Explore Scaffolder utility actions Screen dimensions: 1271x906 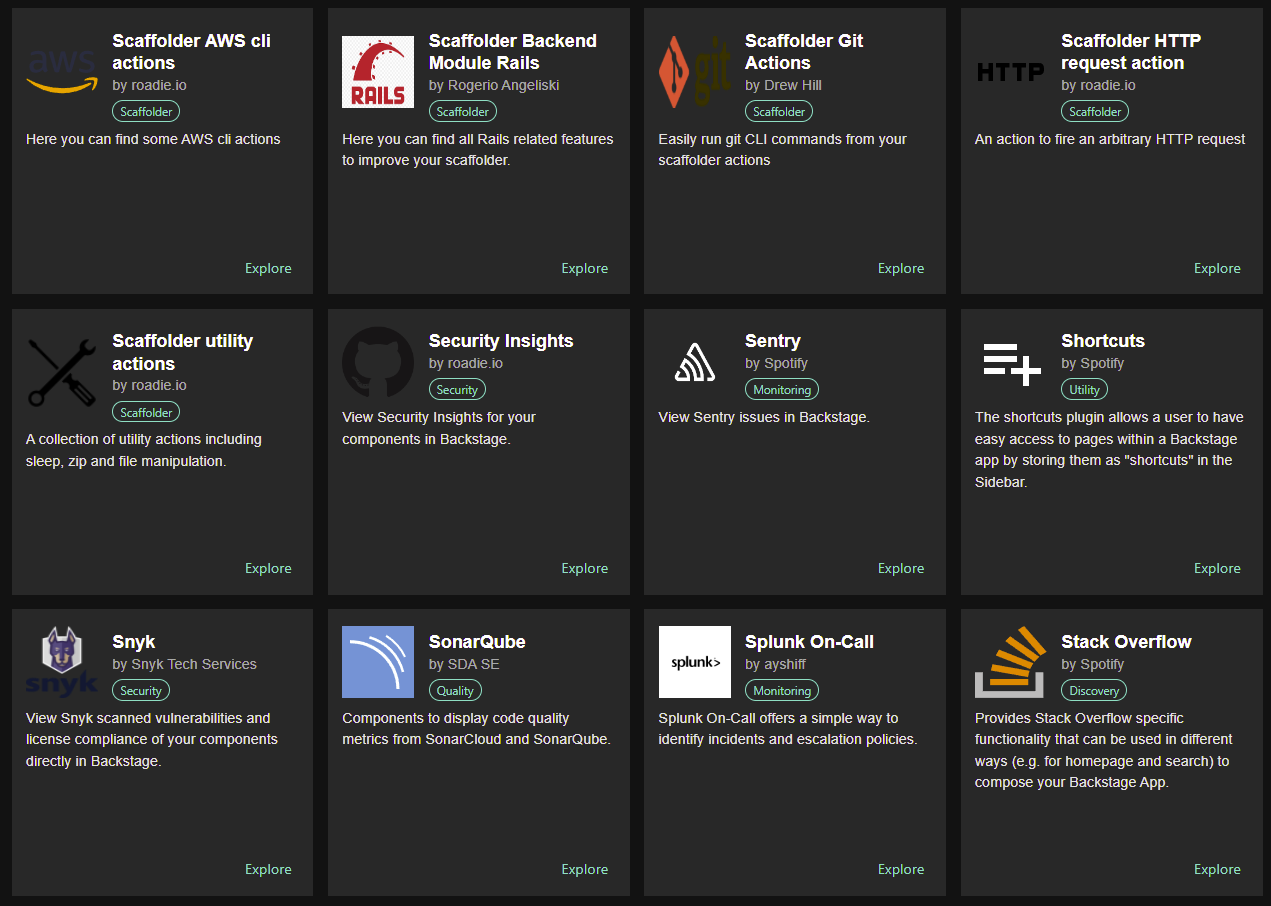268,568
